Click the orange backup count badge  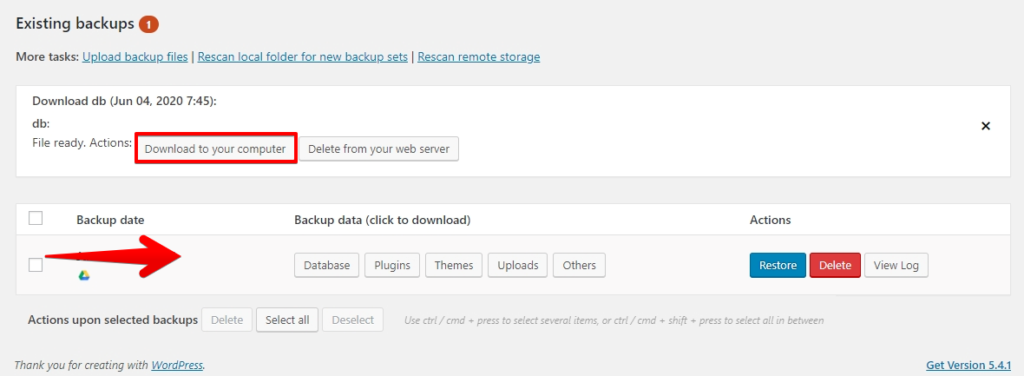click(x=149, y=24)
